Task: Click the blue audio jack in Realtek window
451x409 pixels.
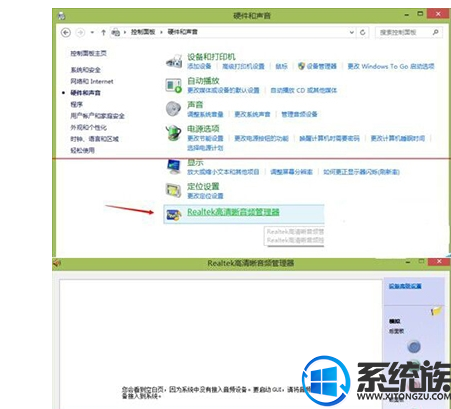Action: pos(414,347)
